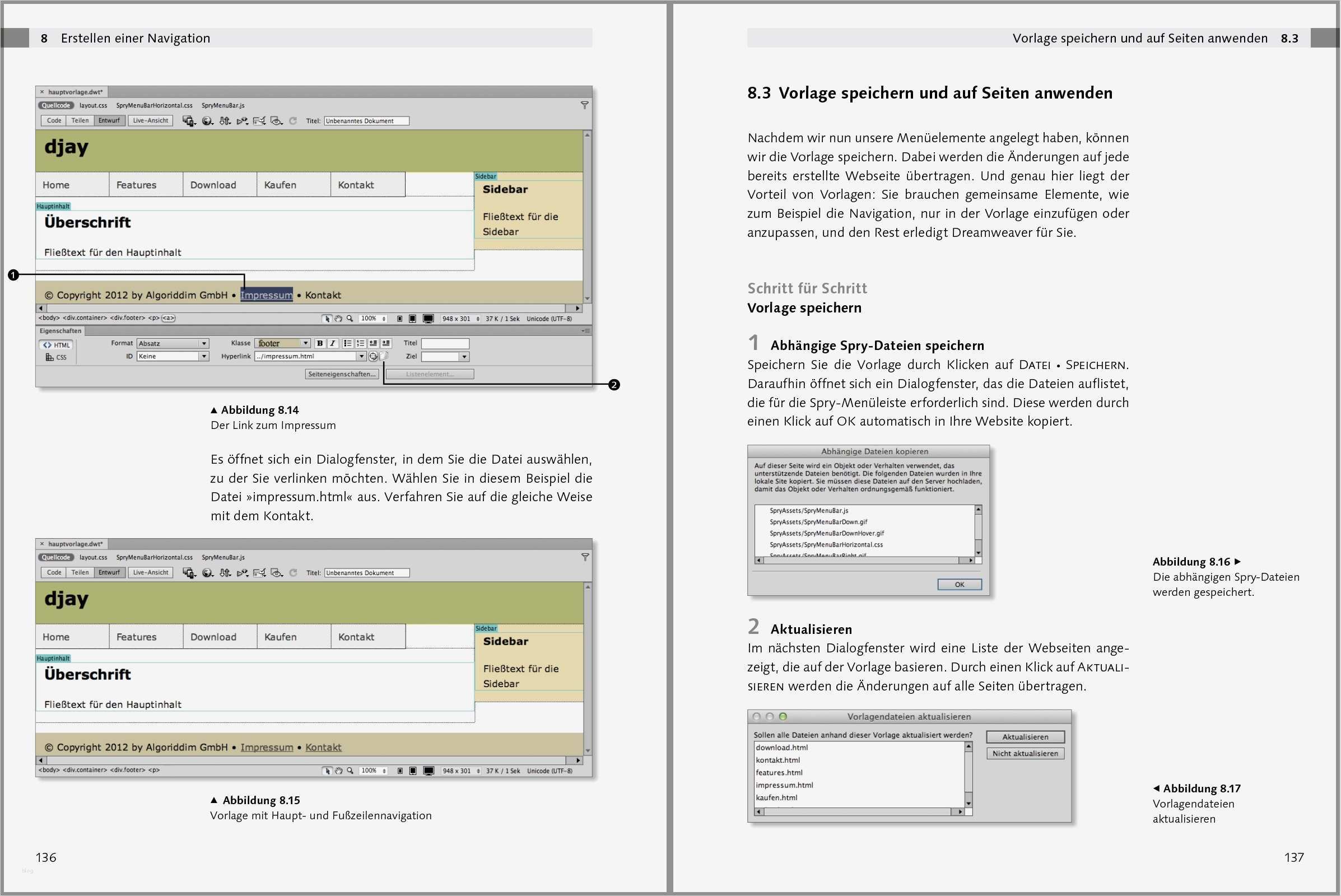Click into the Titel field in Eigenschaften

click(x=445, y=343)
